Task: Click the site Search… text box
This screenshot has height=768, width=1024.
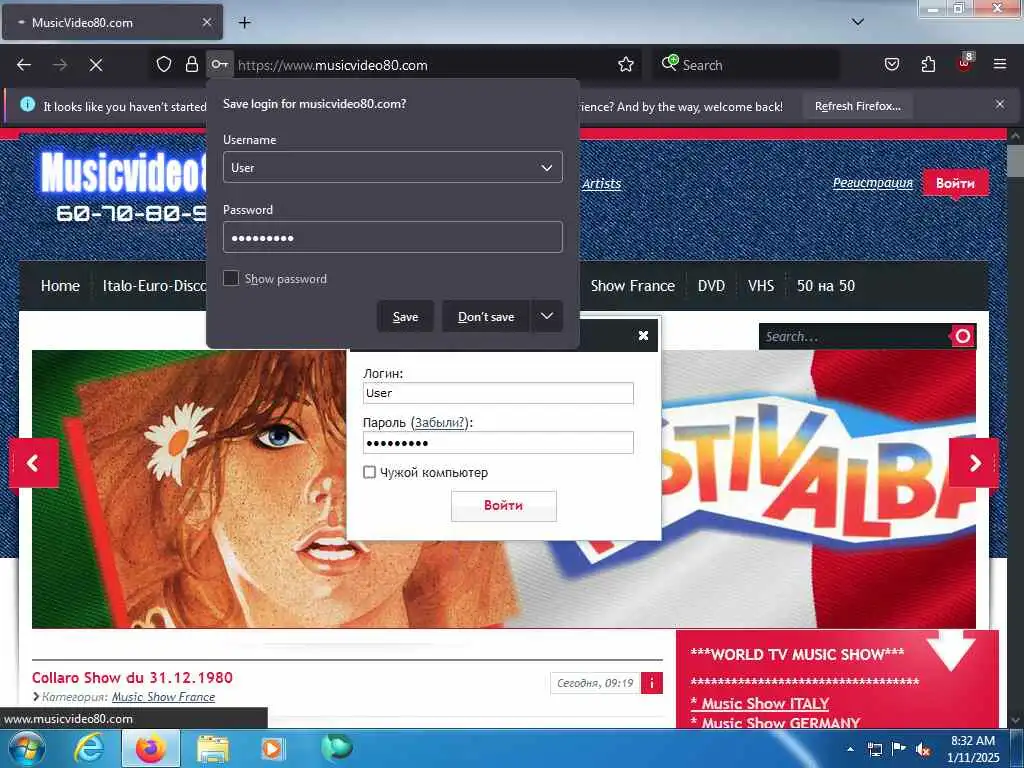Action: pos(854,336)
